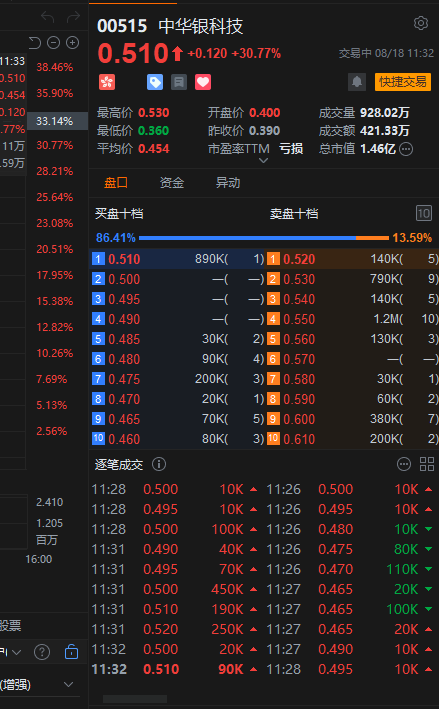Toggle the red heart favorite icon

[x=203, y=82]
